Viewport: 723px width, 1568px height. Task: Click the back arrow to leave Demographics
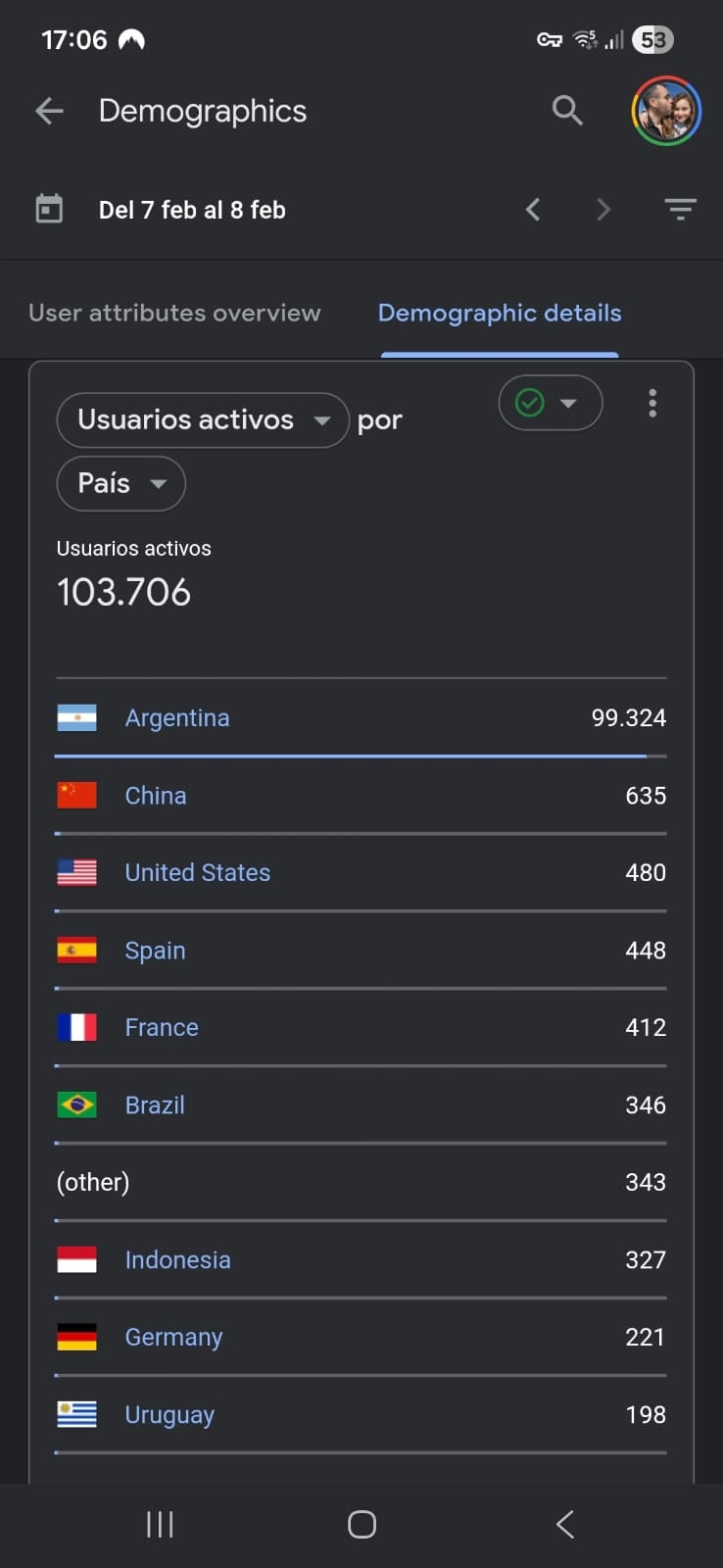point(49,111)
